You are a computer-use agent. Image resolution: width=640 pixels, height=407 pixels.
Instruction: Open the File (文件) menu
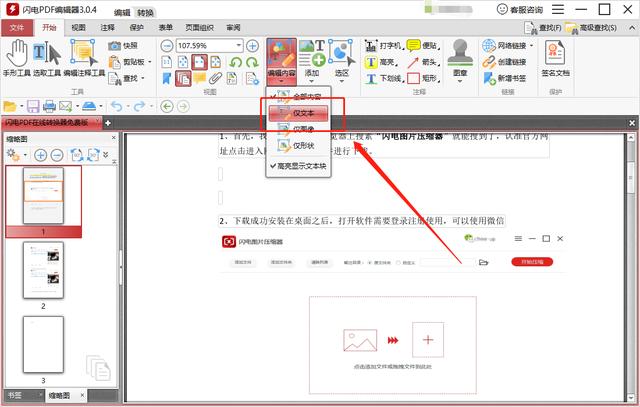(x=17, y=27)
